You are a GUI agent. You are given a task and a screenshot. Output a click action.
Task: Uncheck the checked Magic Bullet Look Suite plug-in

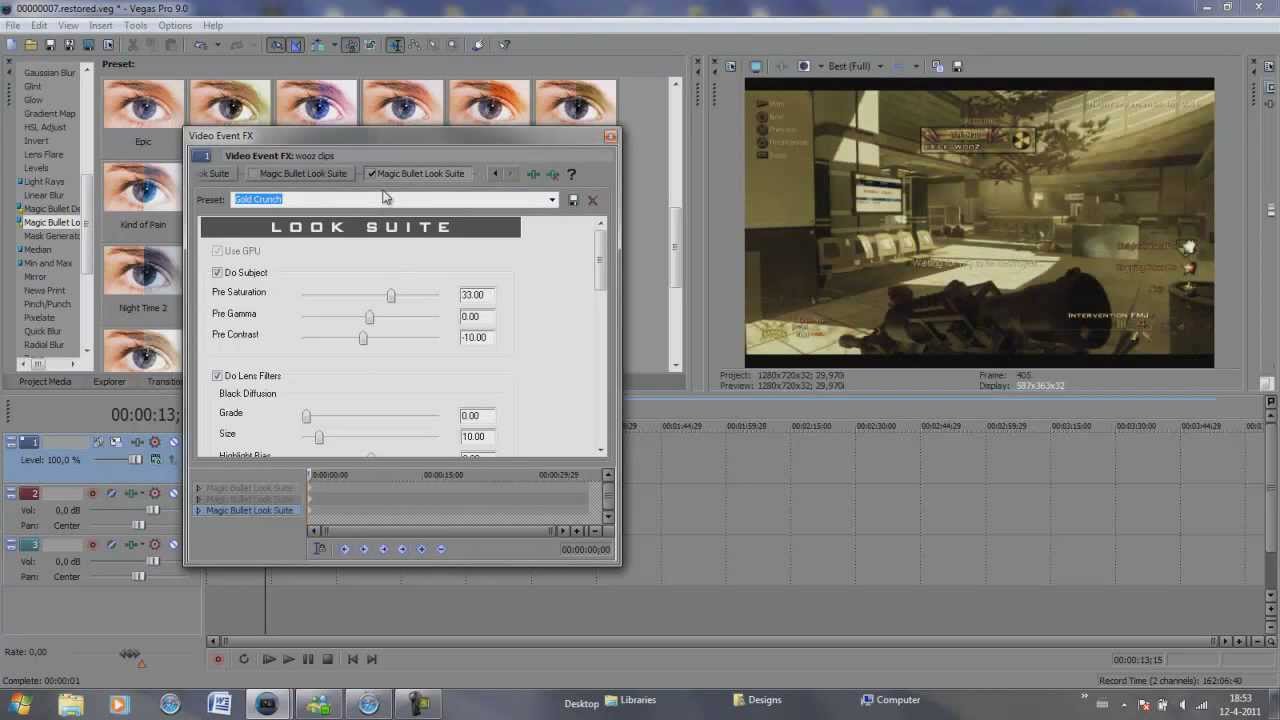pyautogui.click(x=372, y=174)
